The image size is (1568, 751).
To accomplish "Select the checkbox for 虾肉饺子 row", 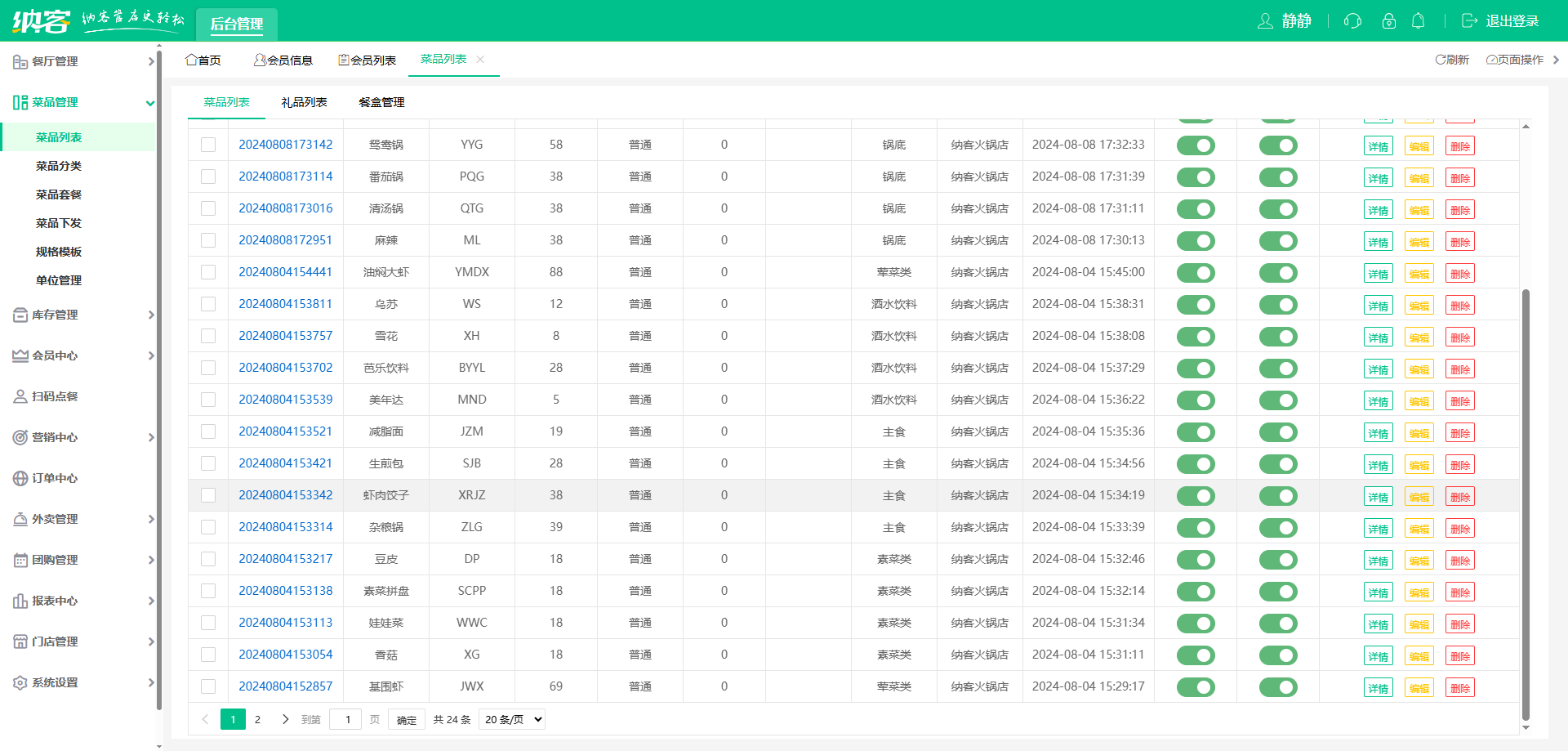I will [x=208, y=495].
